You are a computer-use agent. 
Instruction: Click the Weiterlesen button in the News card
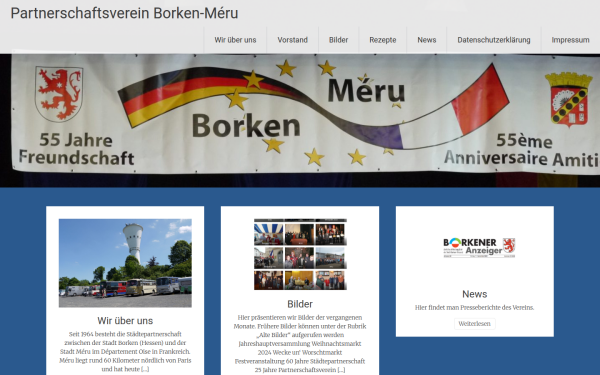(x=474, y=324)
